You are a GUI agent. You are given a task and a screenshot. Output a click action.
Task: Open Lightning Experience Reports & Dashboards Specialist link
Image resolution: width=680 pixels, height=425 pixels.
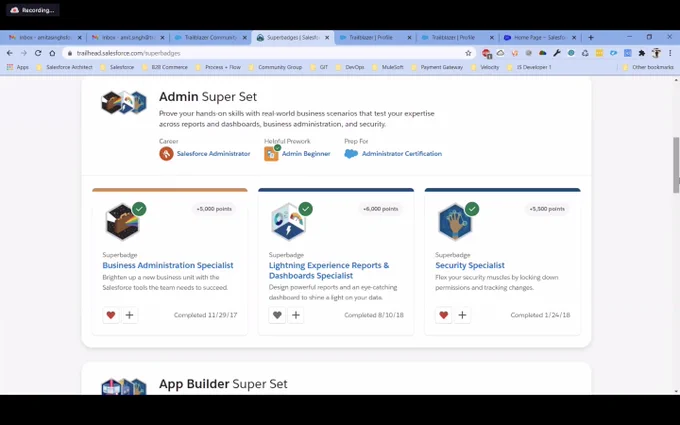point(329,270)
